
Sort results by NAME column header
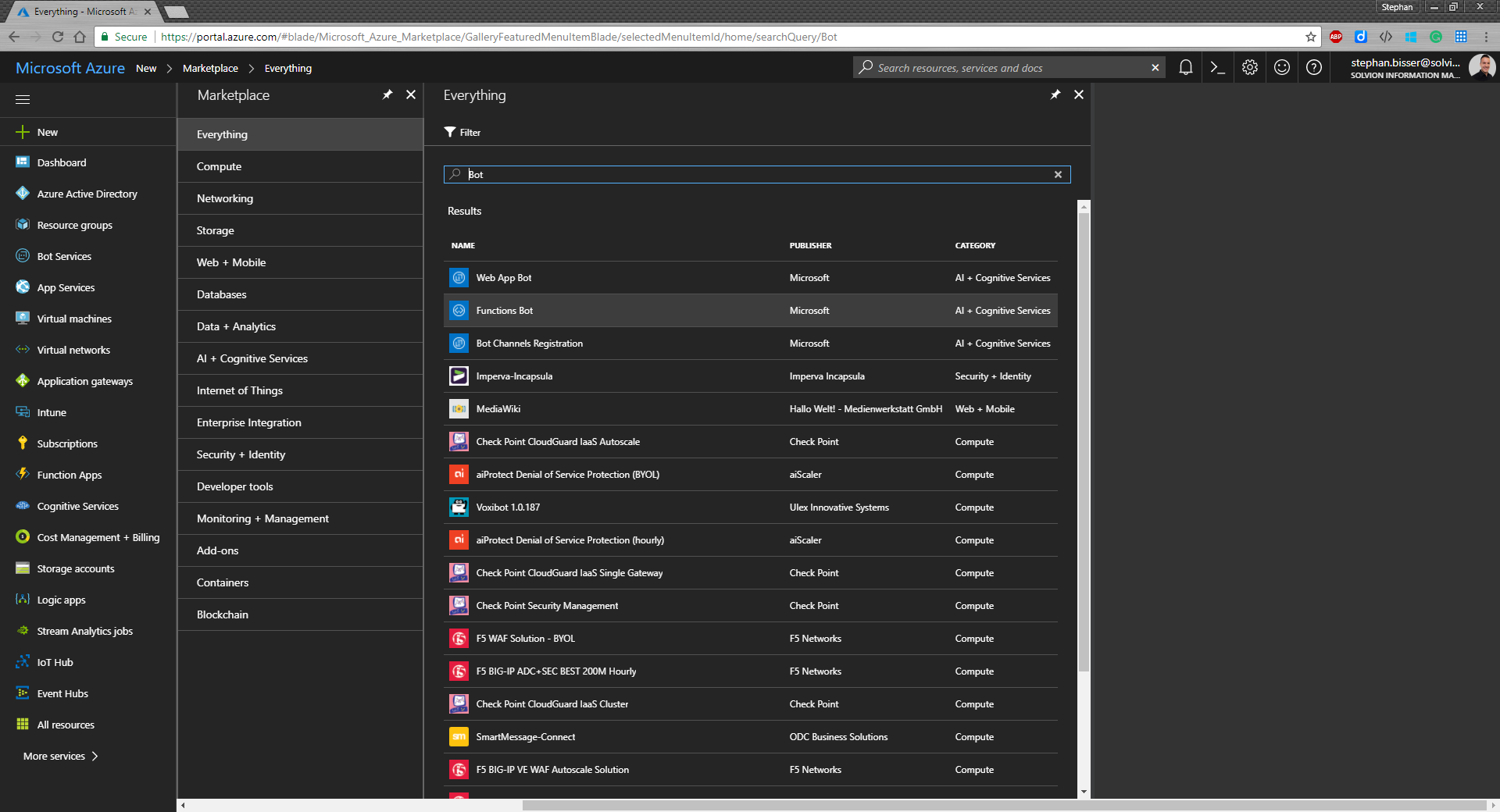click(x=463, y=245)
